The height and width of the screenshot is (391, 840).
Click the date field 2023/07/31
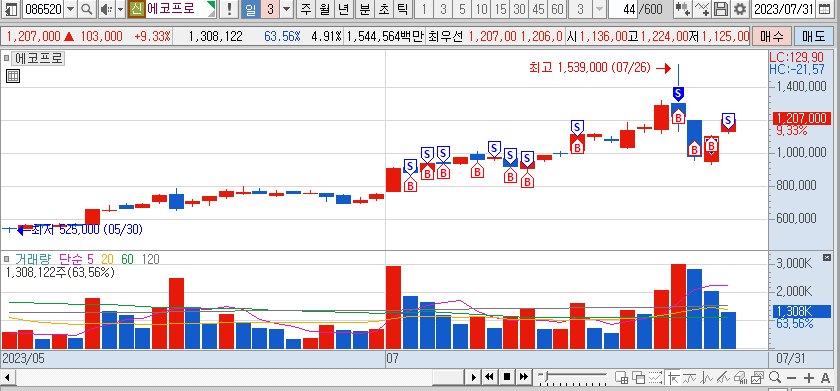(783, 9)
